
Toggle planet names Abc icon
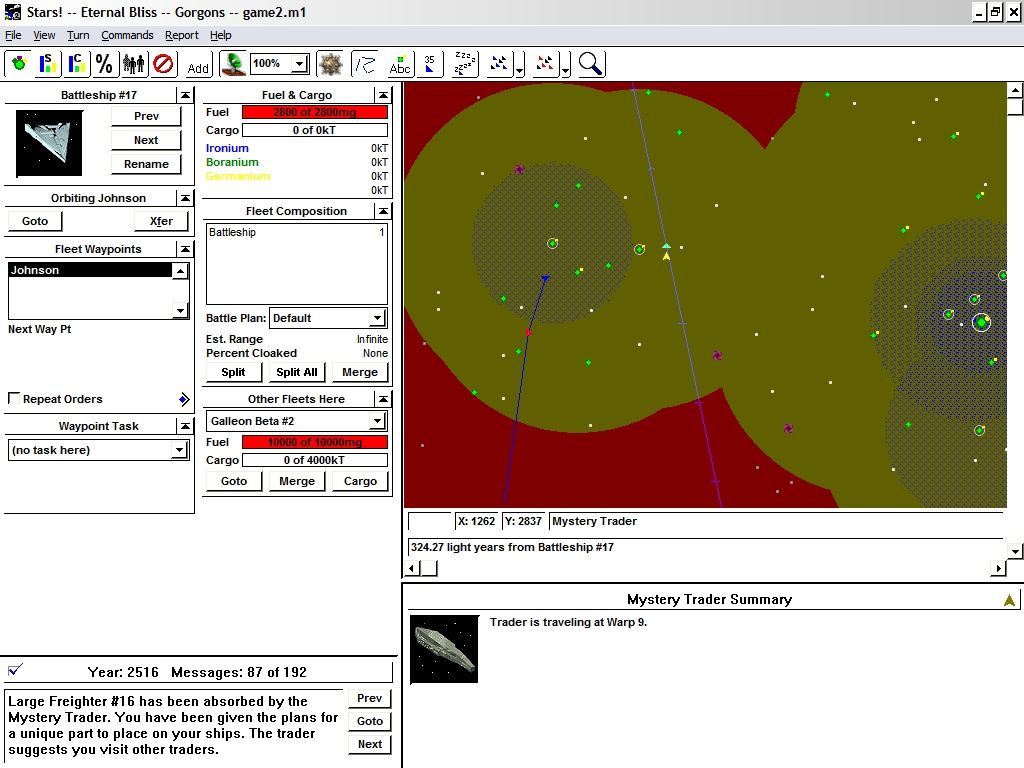click(x=399, y=64)
